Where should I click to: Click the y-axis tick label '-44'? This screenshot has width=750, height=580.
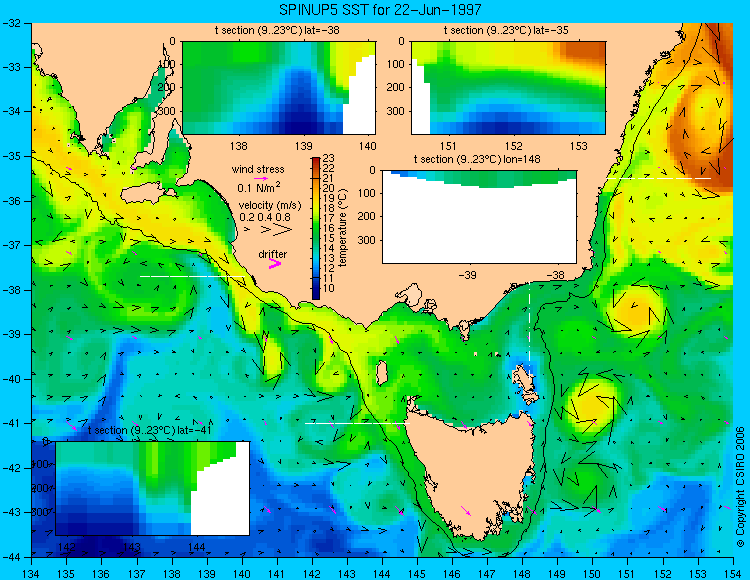point(11,557)
